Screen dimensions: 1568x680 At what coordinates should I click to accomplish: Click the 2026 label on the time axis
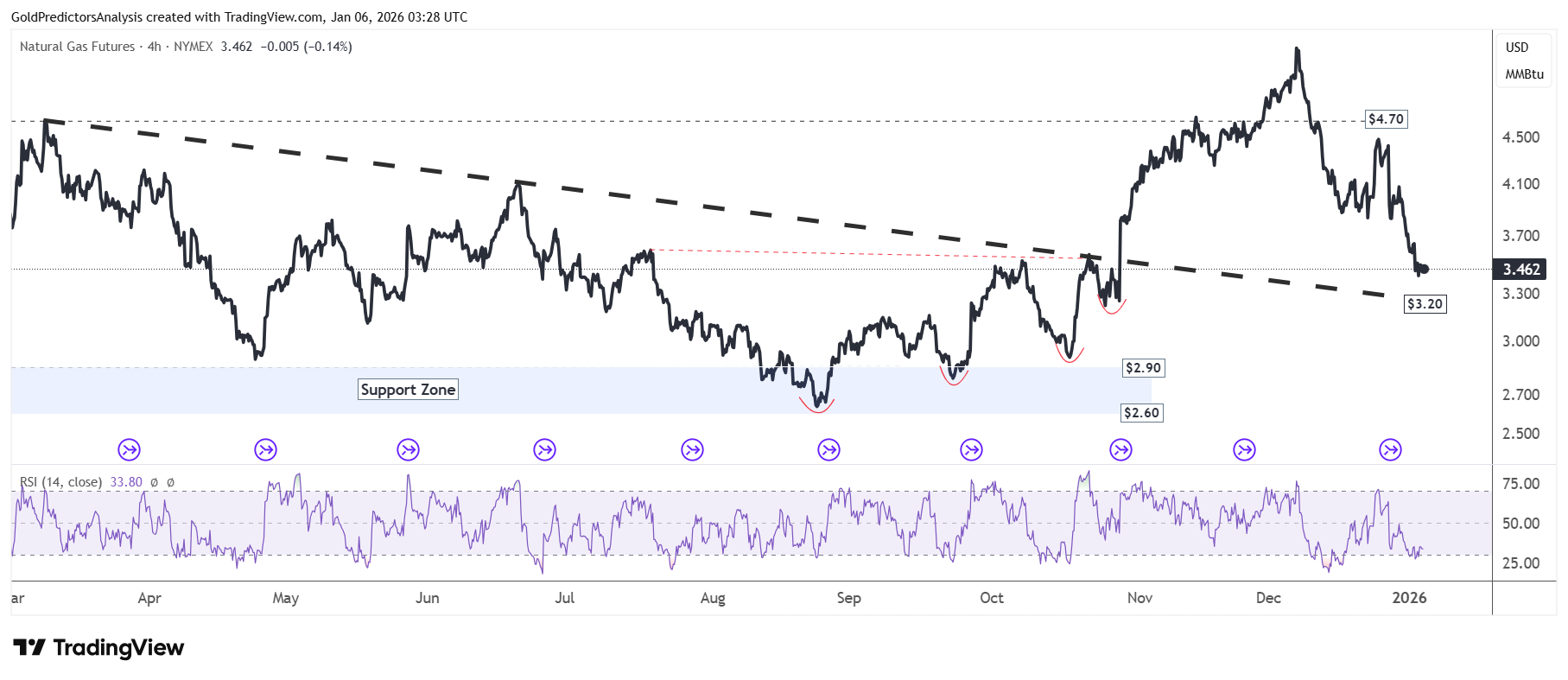[x=1409, y=598]
